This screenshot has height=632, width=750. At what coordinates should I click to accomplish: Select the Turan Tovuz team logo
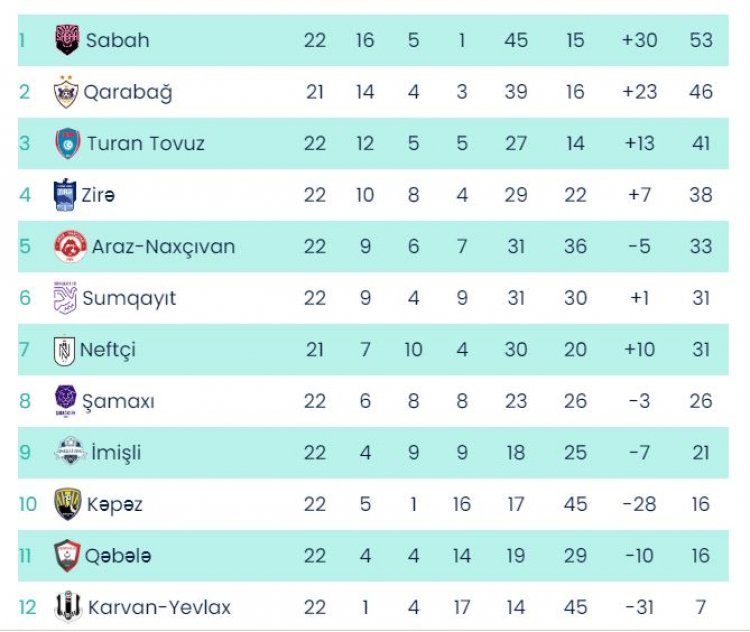(67, 143)
